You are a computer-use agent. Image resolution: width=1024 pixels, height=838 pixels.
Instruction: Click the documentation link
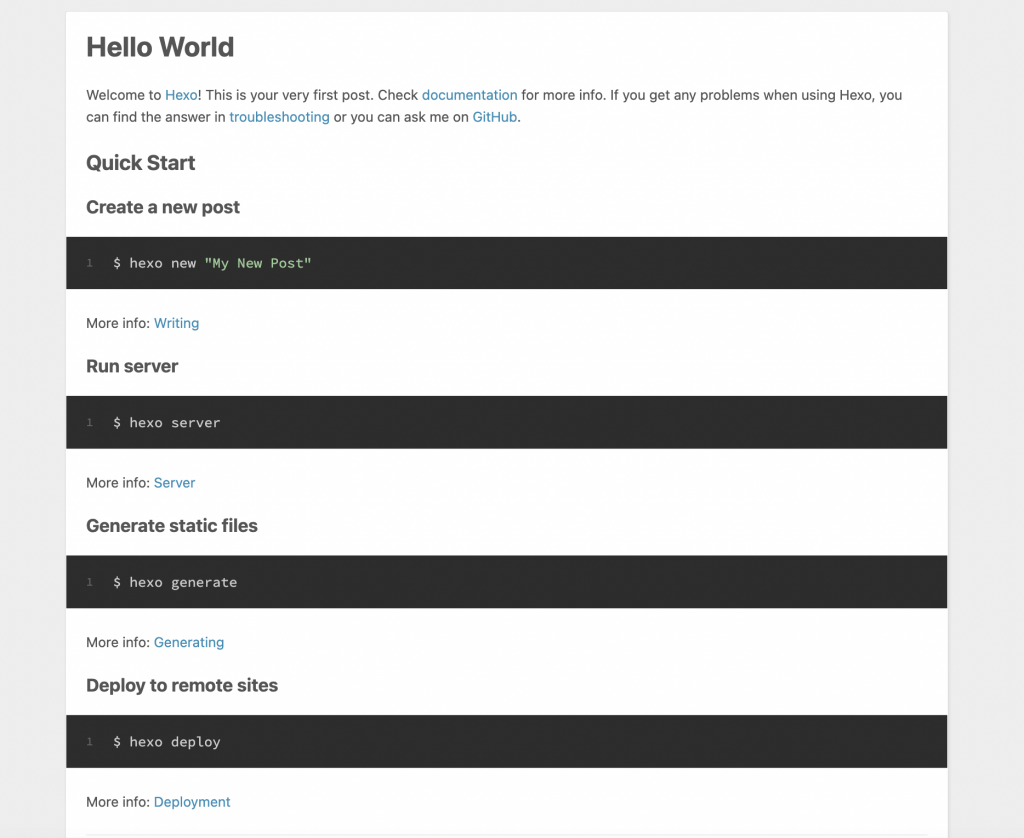coord(469,96)
